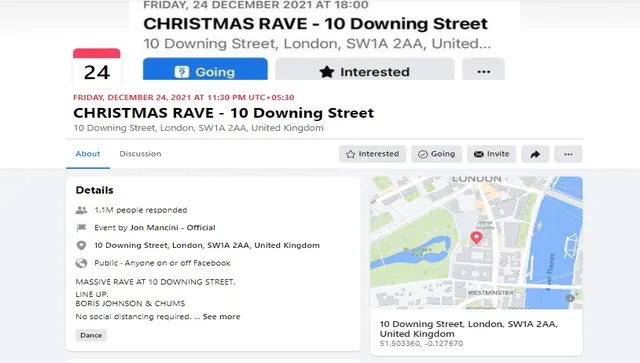Click the calendar icon showing 24
The height and width of the screenshot is (363, 640).
97,67
